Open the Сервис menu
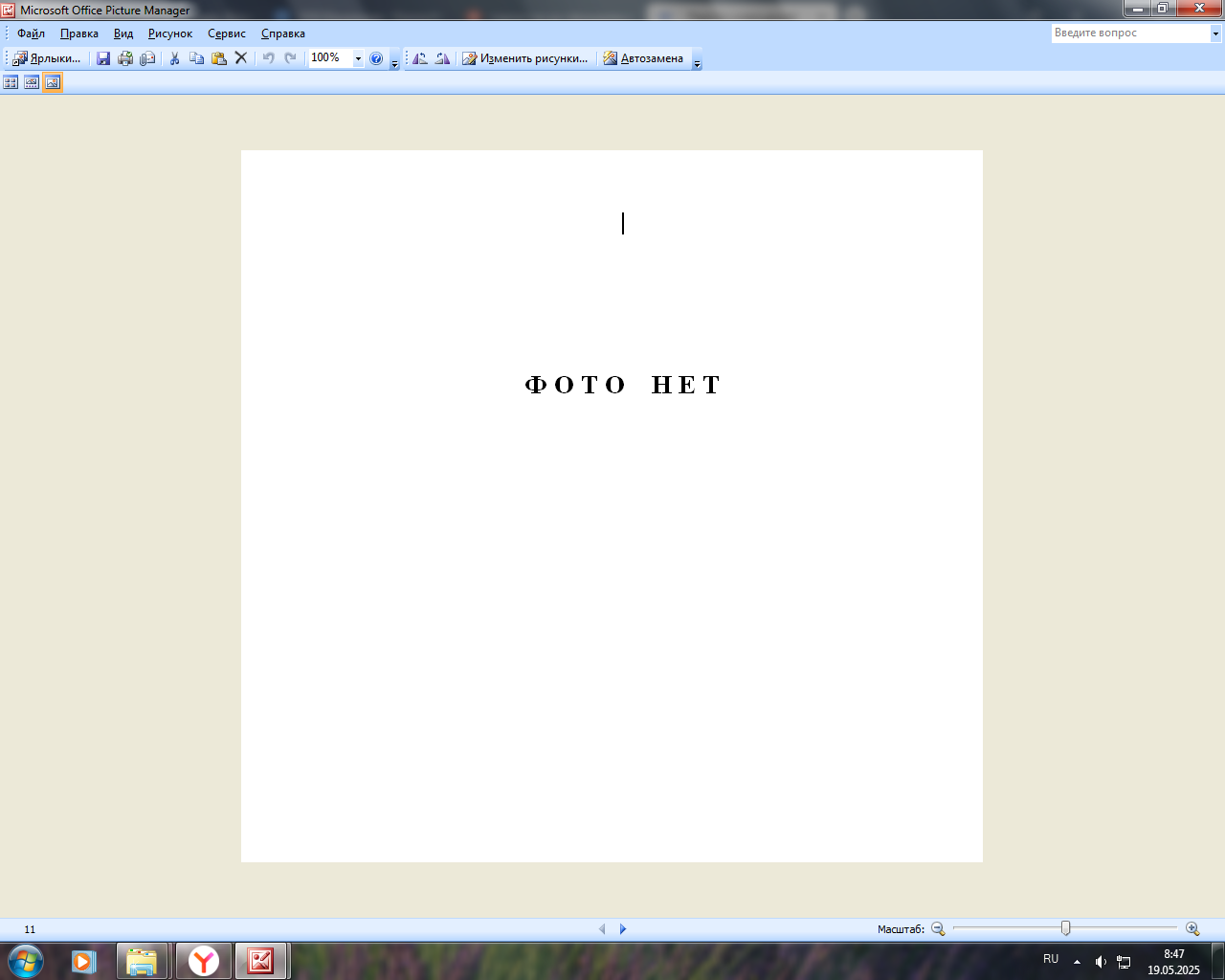Image resolution: width=1225 pixels, height=980 pixels. [227, 33]
